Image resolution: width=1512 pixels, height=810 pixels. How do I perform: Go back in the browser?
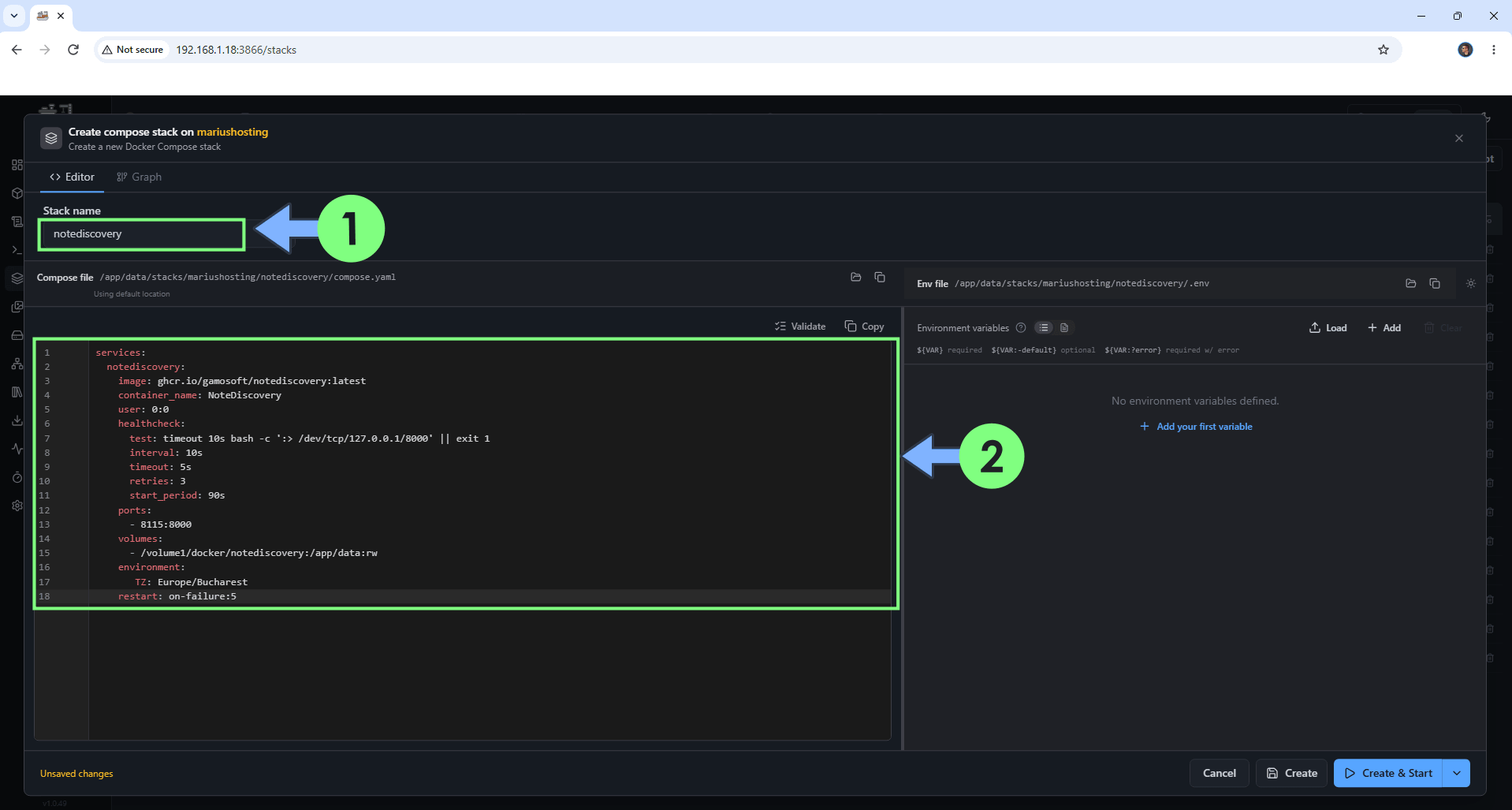tap(17, 50)
